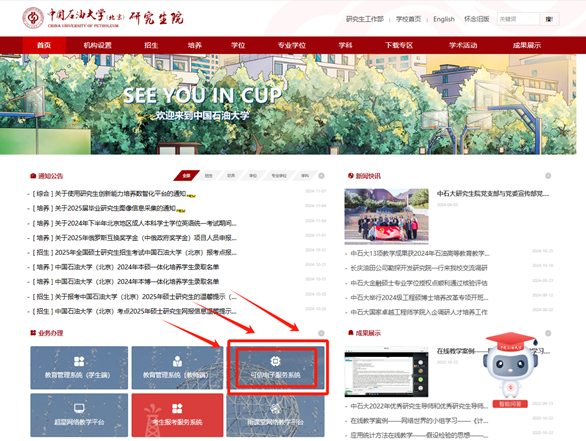
Task: Click the 关键词 search input field
Action: [518, 19]
